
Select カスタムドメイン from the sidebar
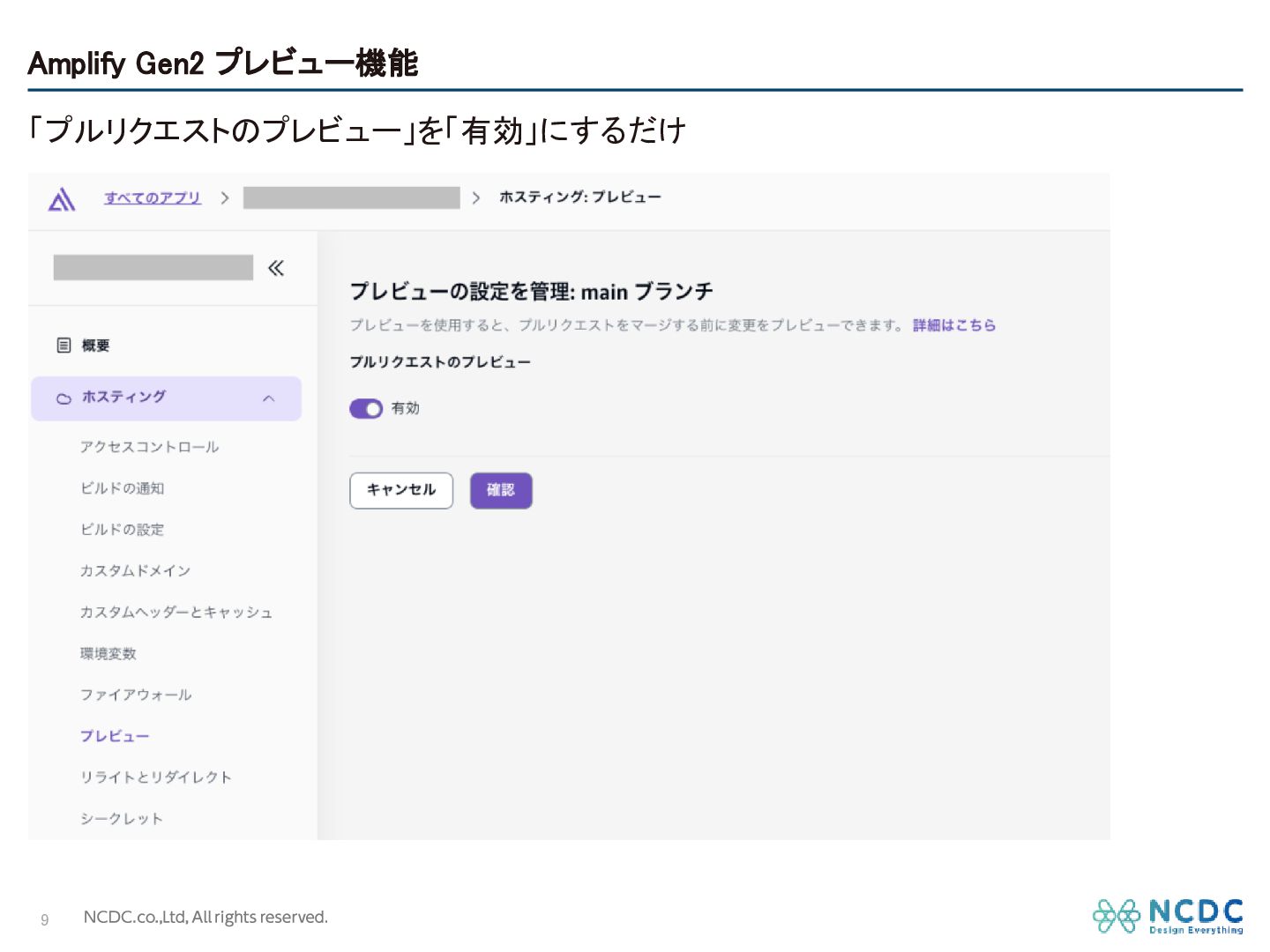coord(135,571)
